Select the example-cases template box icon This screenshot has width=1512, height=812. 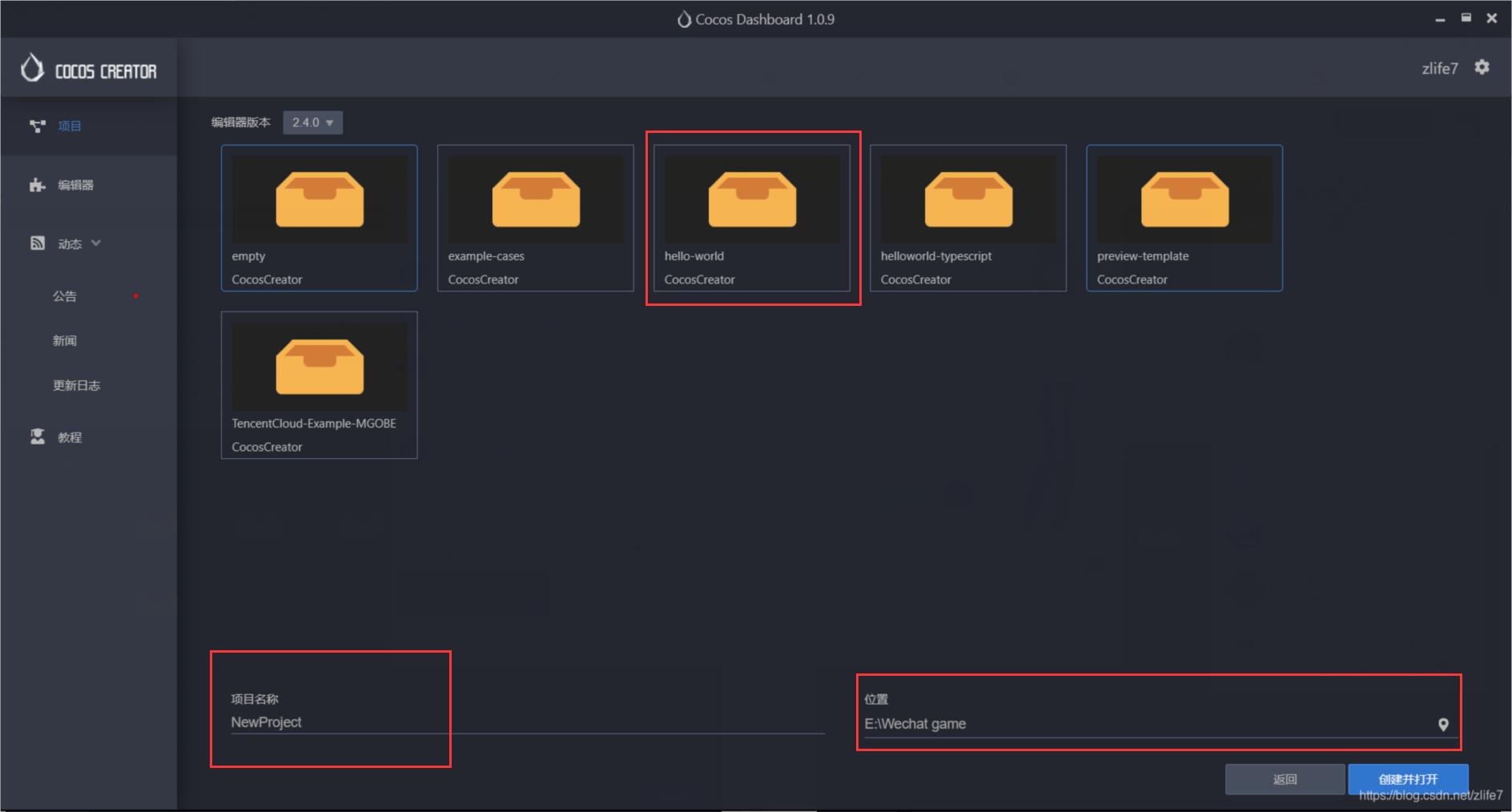pos(536,199)
